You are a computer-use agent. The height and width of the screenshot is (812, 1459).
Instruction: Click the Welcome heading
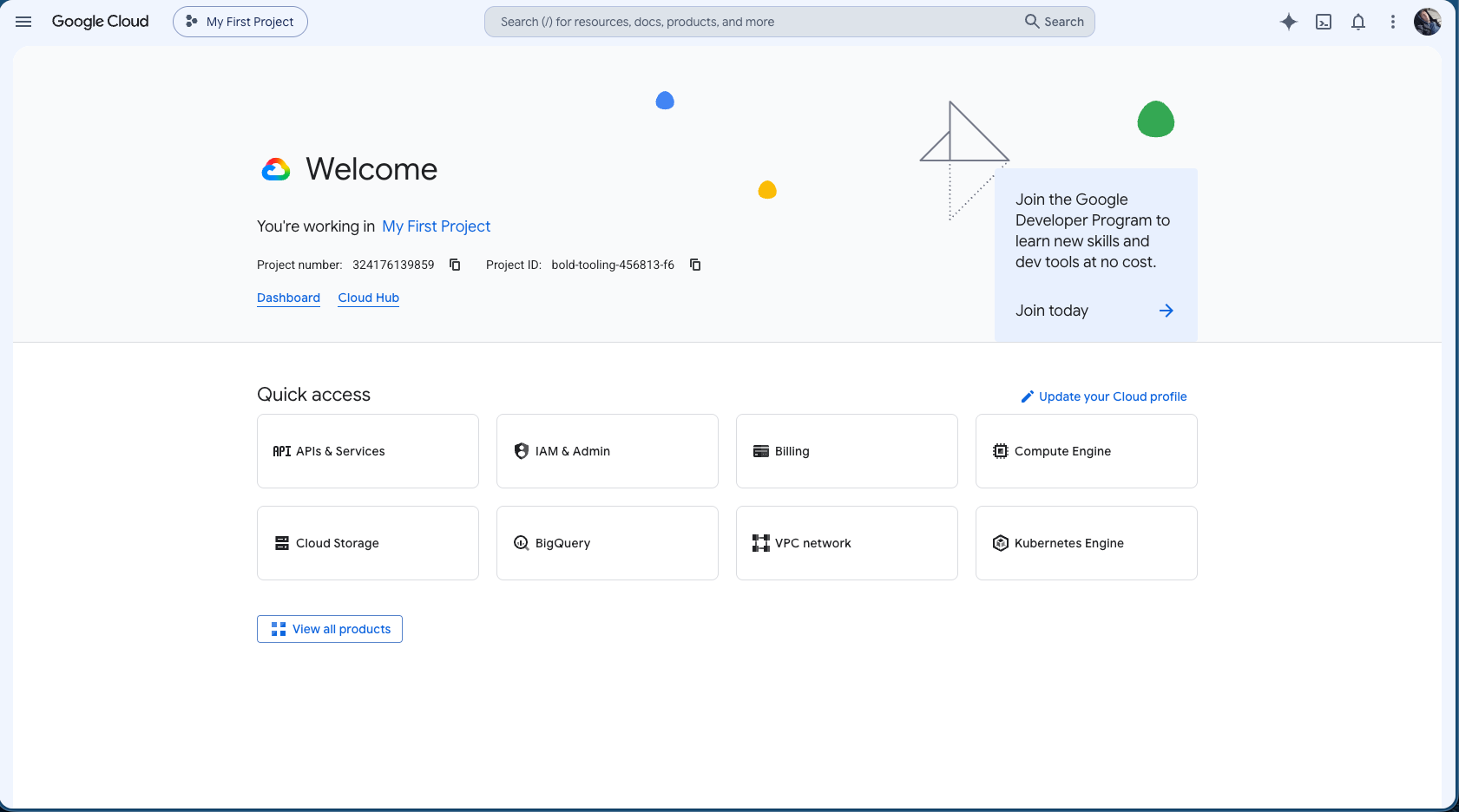pos(371,169)
